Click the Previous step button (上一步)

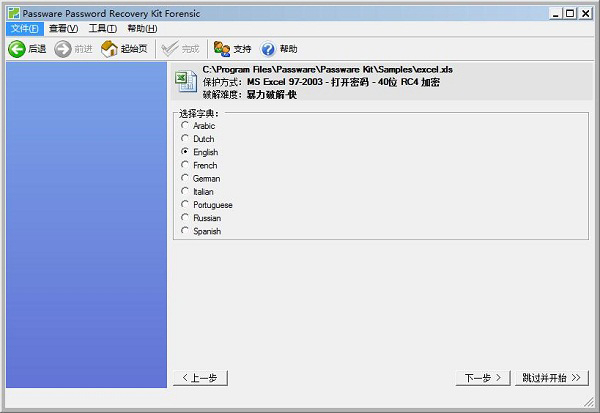200,378
